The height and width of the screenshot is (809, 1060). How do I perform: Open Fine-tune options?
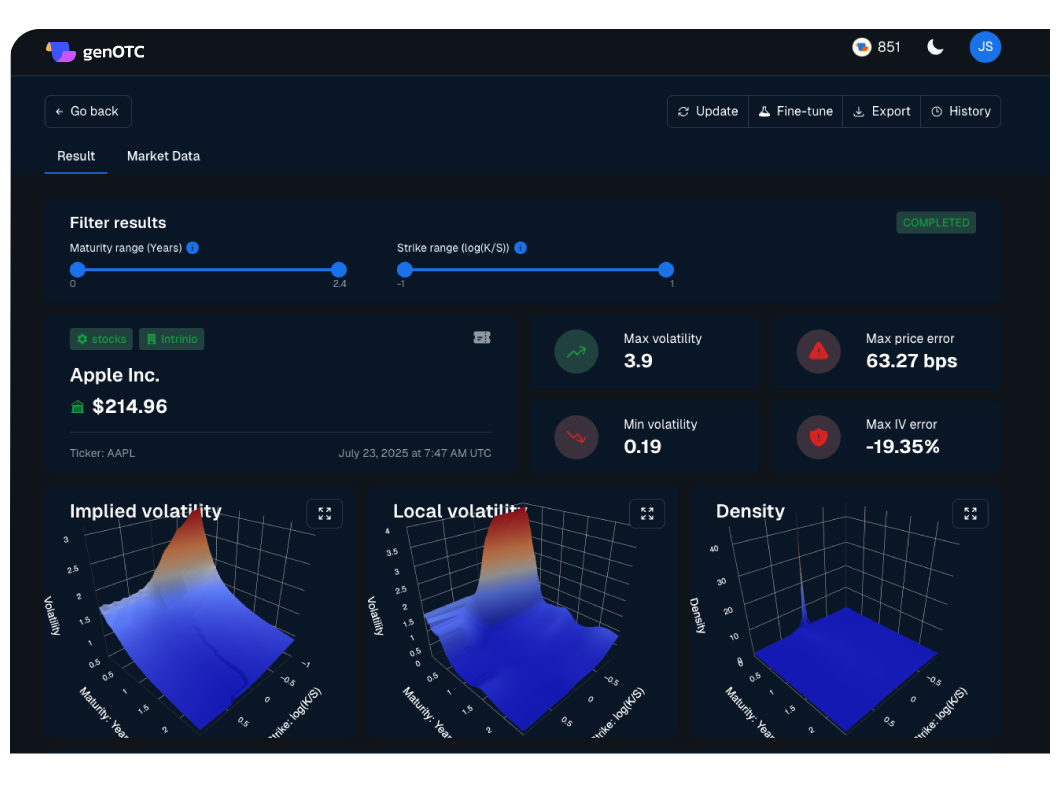tap(796, 112)
